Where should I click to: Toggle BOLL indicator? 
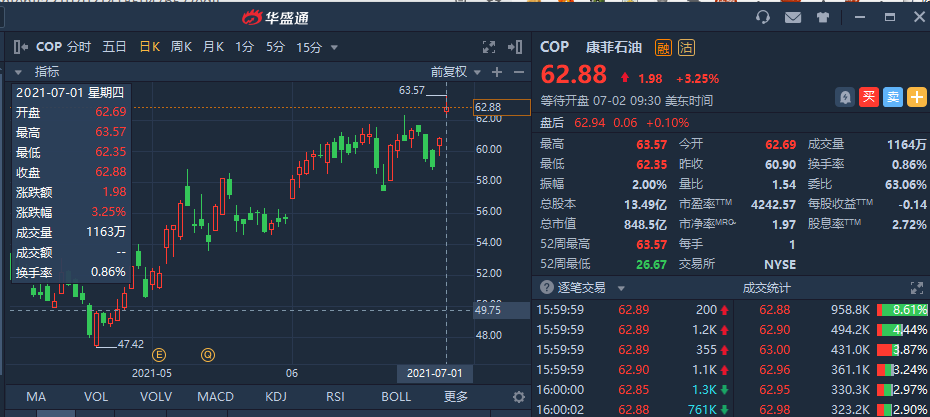[x=396, y=397]
